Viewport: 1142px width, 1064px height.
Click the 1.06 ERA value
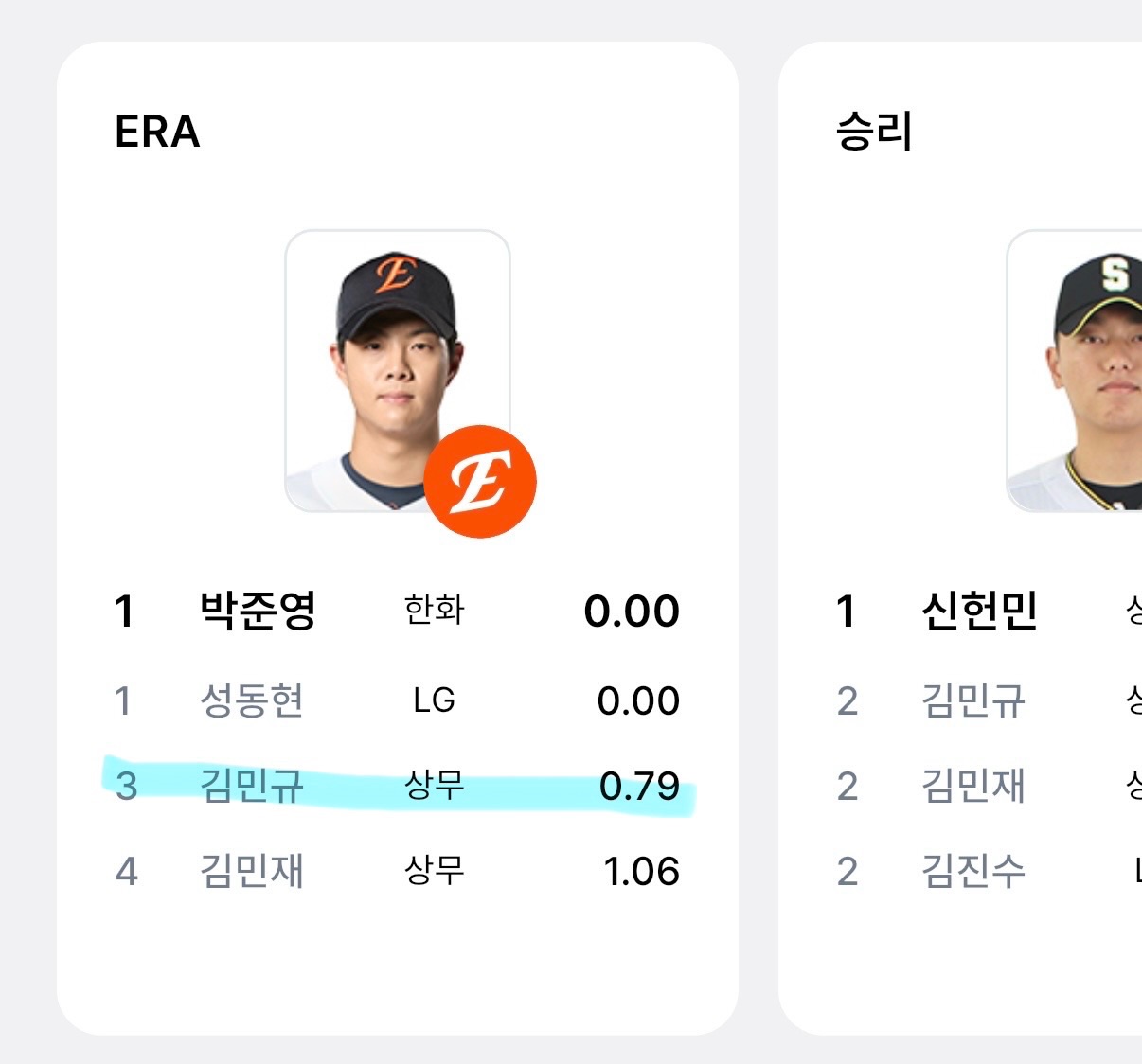coord(641,871)
